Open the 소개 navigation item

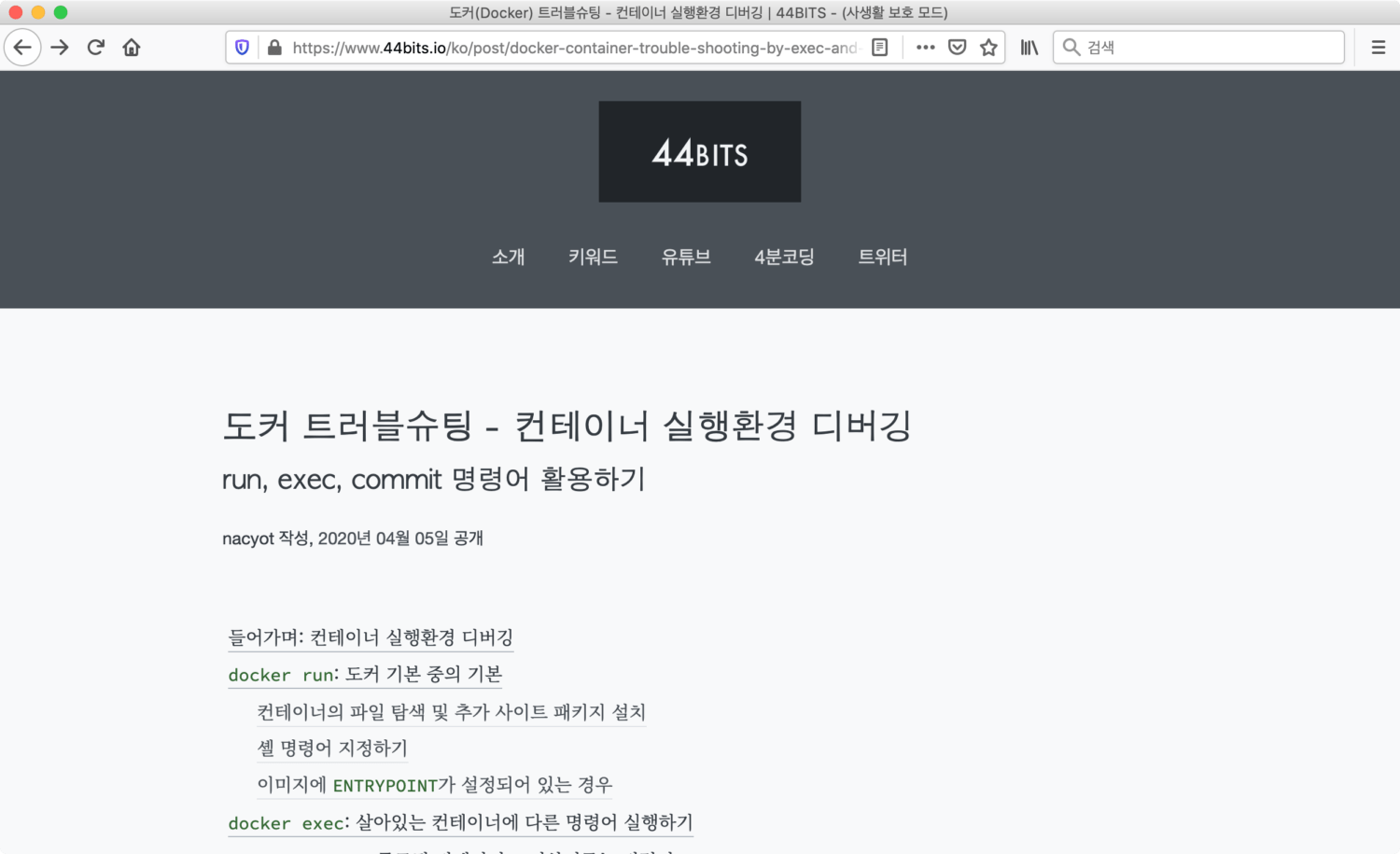pyautogui.click(x=509, y=257)
